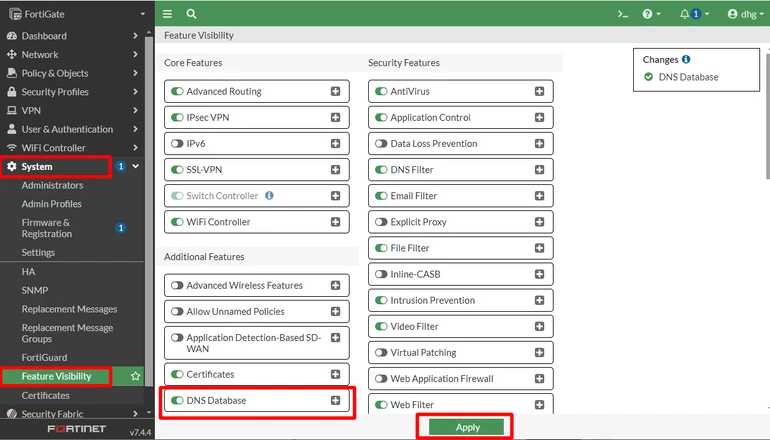Open Certificates in the sidebar
The height and width of the screenshot is (440, 770).
45,395
